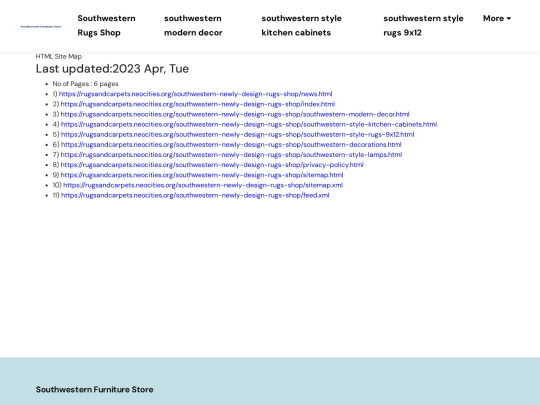This screenshot has width=540, height=405.
Task: Open the sitemap.html link
Action: coord(202,175)
